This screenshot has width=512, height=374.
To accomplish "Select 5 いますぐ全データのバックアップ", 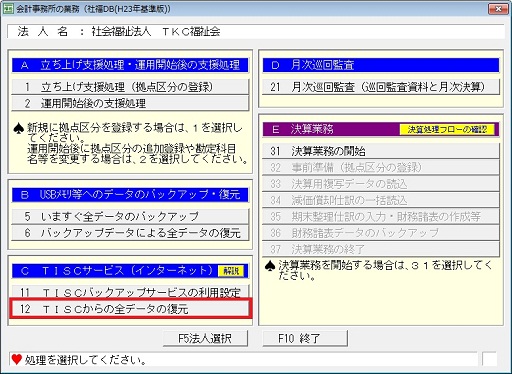I will click(x=130, y=217).
